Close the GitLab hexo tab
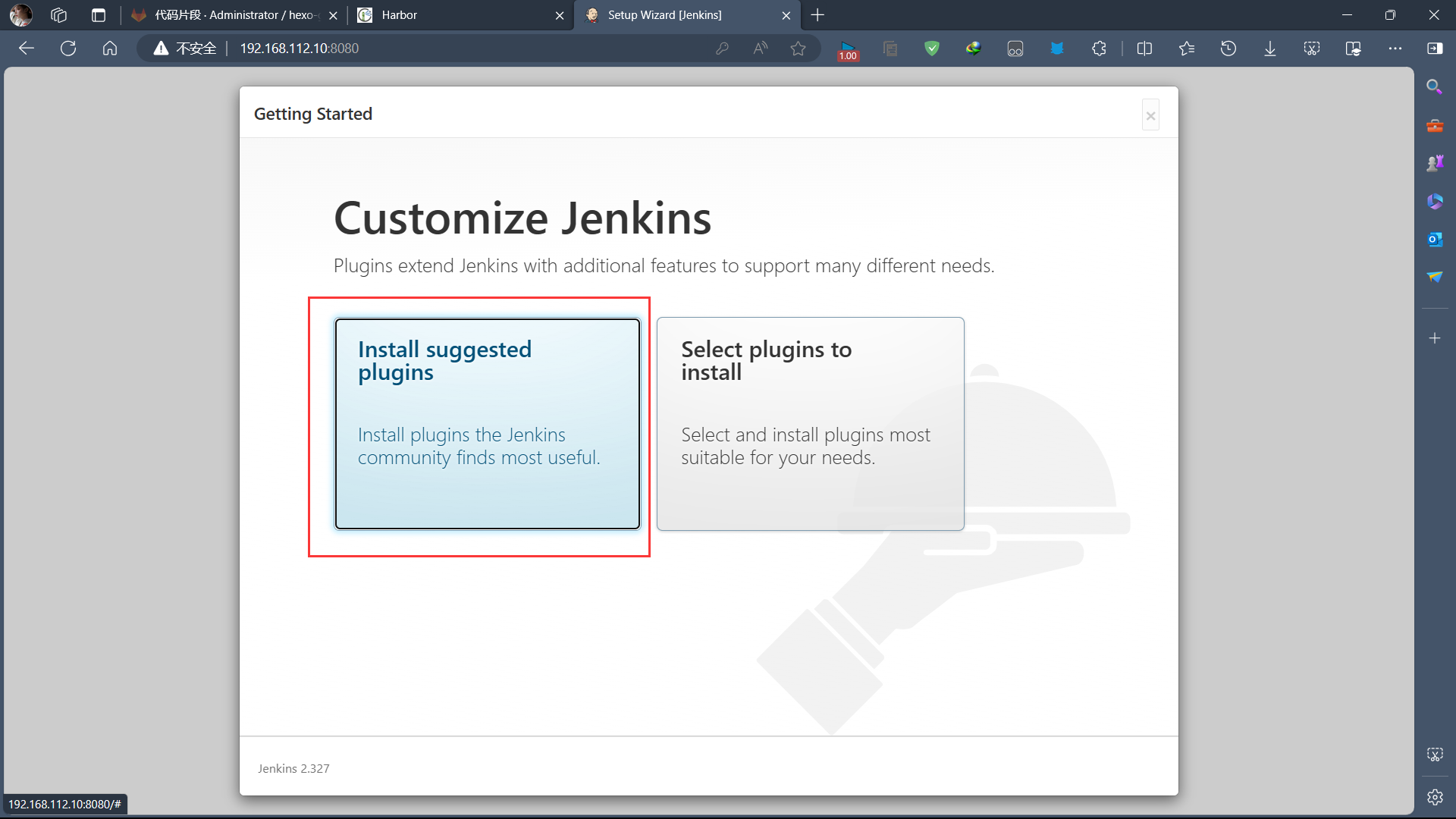The image size is (1456, 819). [333, 15]
